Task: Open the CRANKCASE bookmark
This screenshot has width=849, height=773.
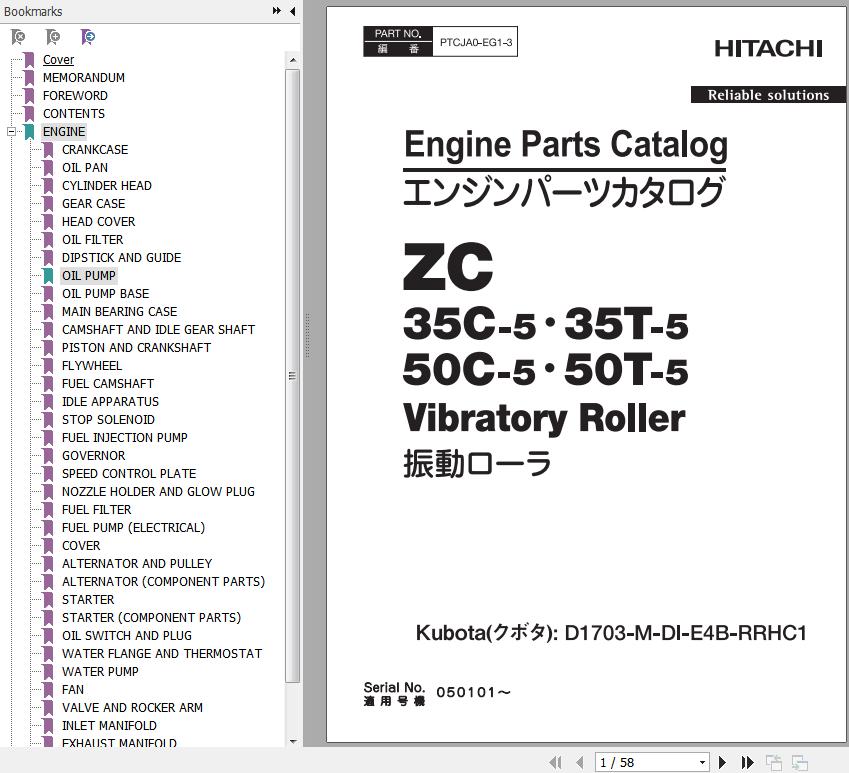Action: [95, 149]
